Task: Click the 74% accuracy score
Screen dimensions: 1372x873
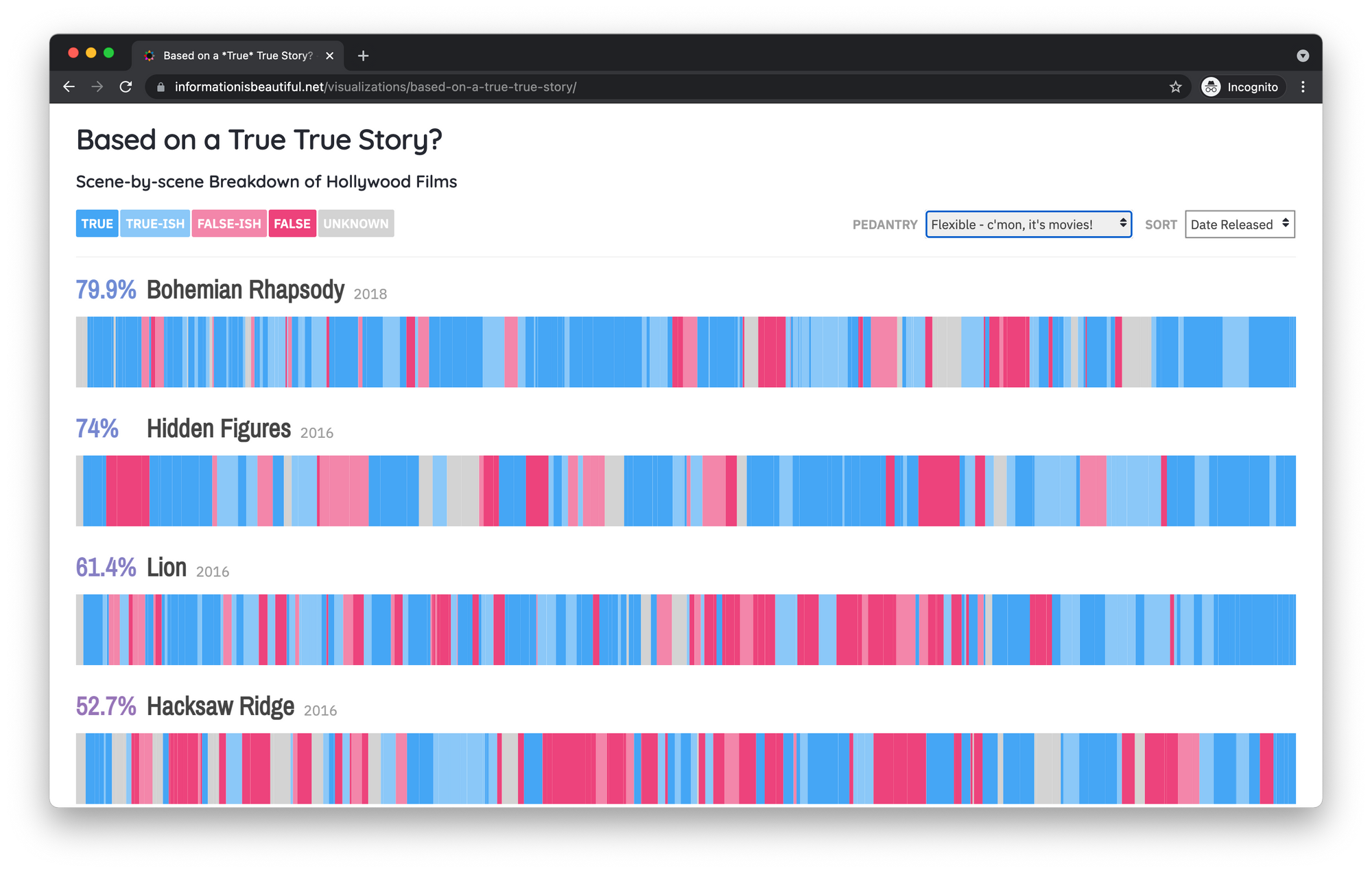Action: [97, 429]
